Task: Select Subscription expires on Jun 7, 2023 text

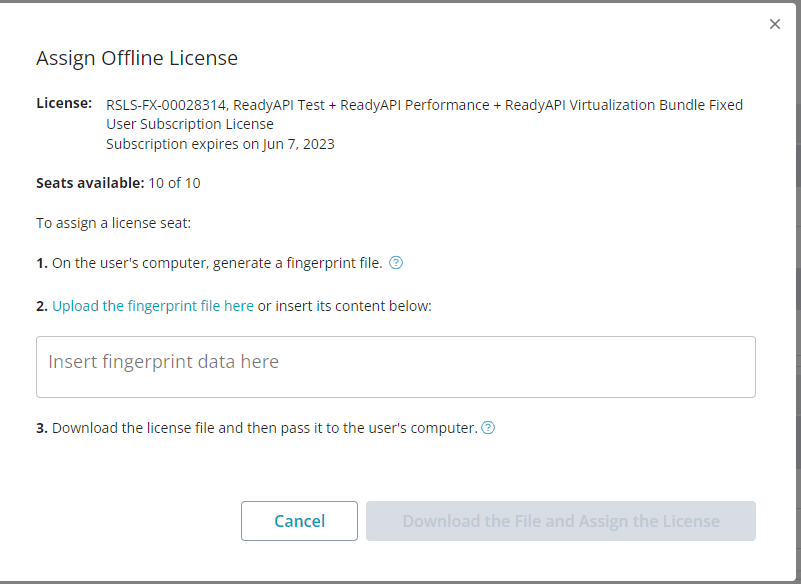Action: pyautogui.click(x=220, y=144)
